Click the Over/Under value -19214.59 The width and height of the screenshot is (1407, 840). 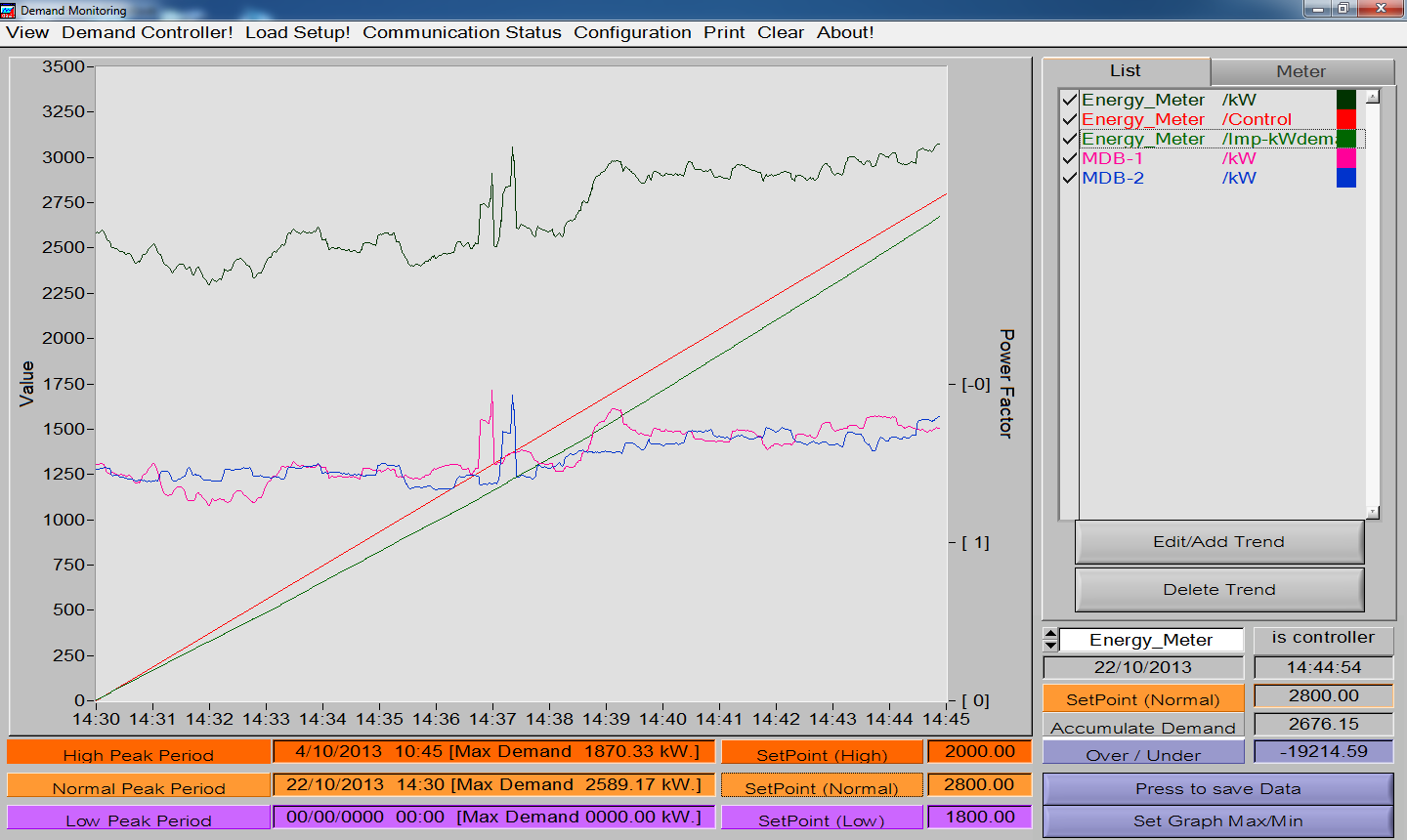point(1323,752)
